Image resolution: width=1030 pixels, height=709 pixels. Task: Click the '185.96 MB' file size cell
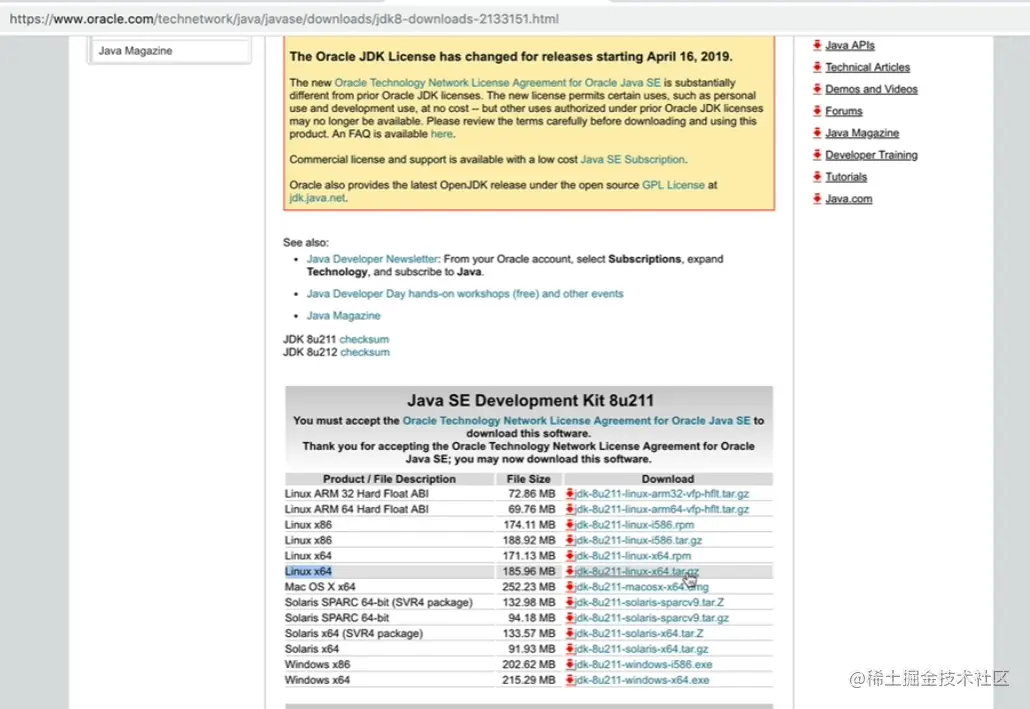coord(529,571)
